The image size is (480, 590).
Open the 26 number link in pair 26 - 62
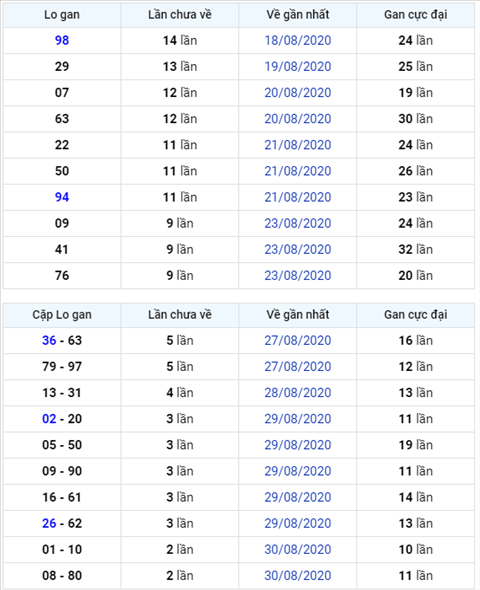click(49, 523)
